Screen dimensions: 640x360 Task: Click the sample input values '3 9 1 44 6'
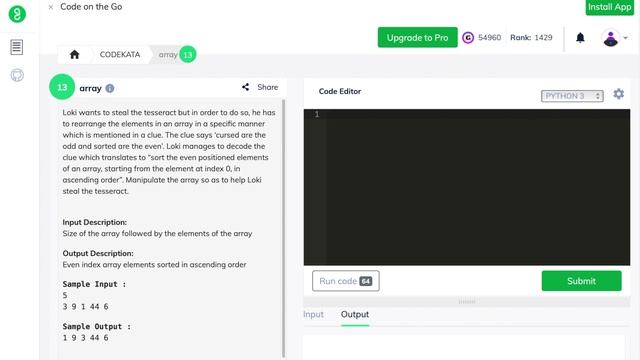tap(85, 307)
